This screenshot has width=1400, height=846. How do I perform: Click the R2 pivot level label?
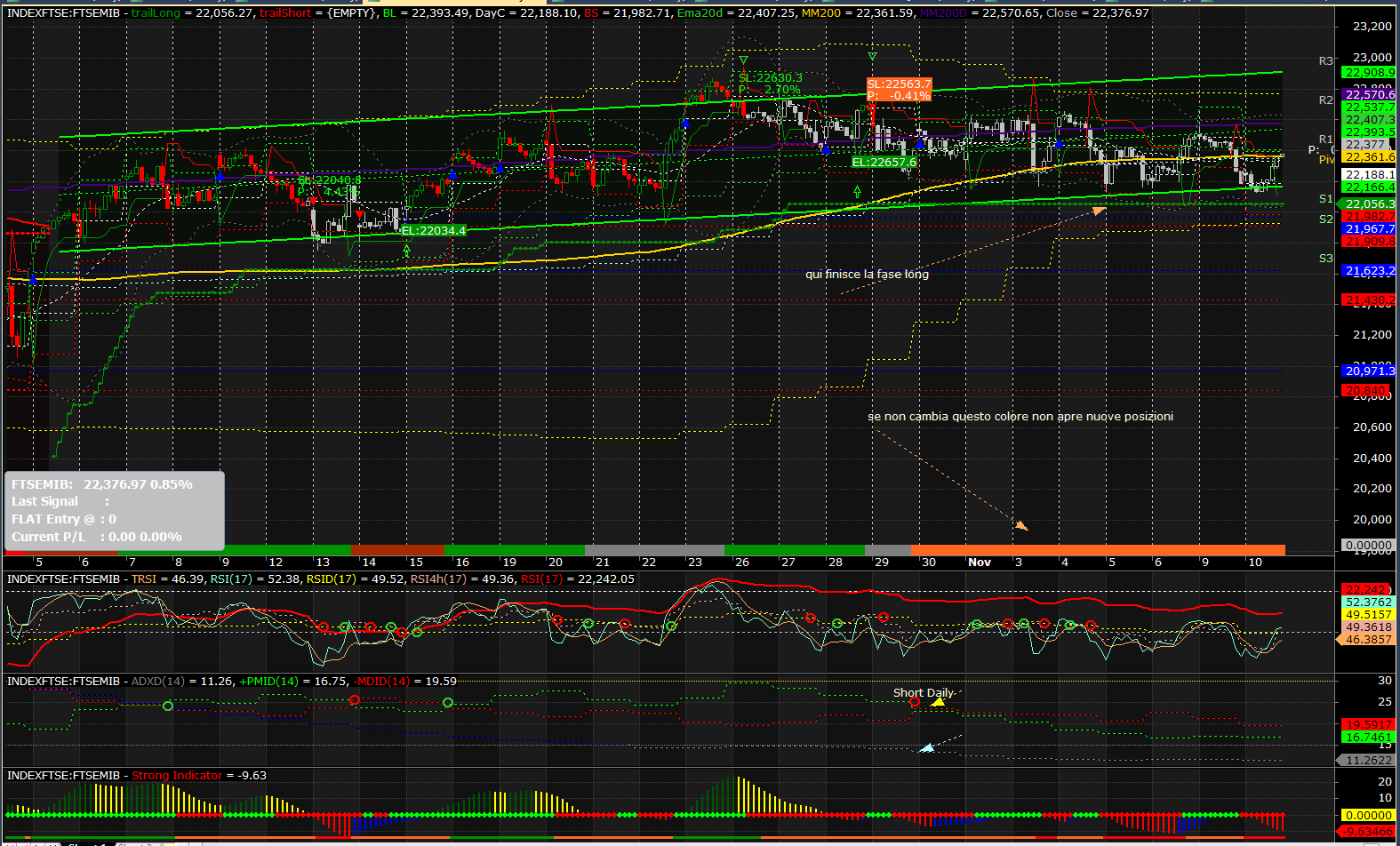[x=1325, y=100]
